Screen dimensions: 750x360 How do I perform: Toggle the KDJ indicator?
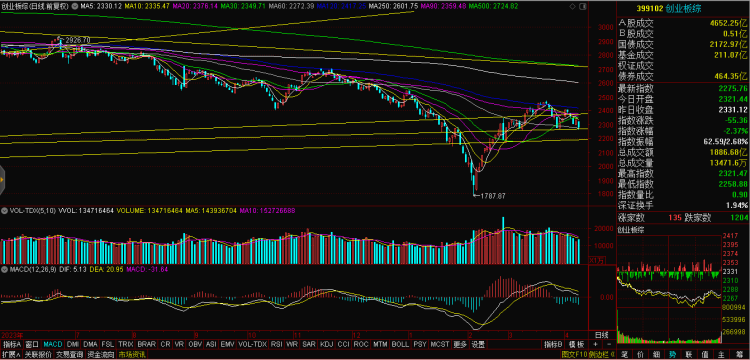[x=326, y=344]
